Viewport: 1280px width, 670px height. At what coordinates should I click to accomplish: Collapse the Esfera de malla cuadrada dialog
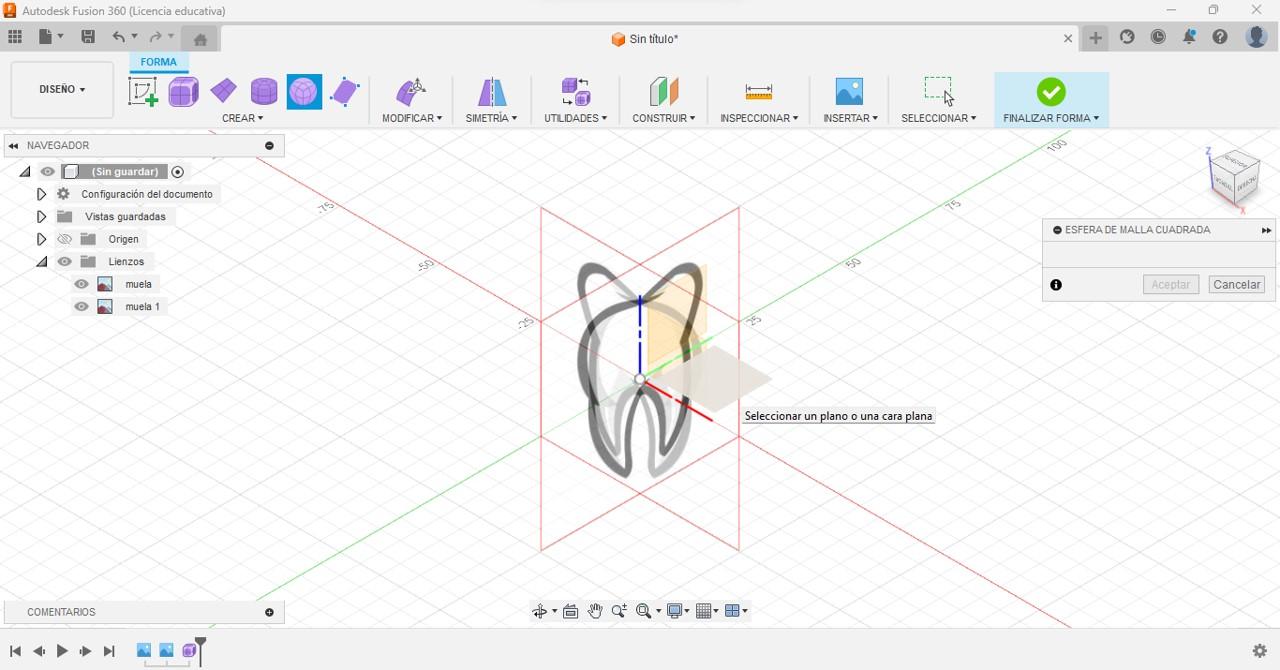[x=1057, y=230]
